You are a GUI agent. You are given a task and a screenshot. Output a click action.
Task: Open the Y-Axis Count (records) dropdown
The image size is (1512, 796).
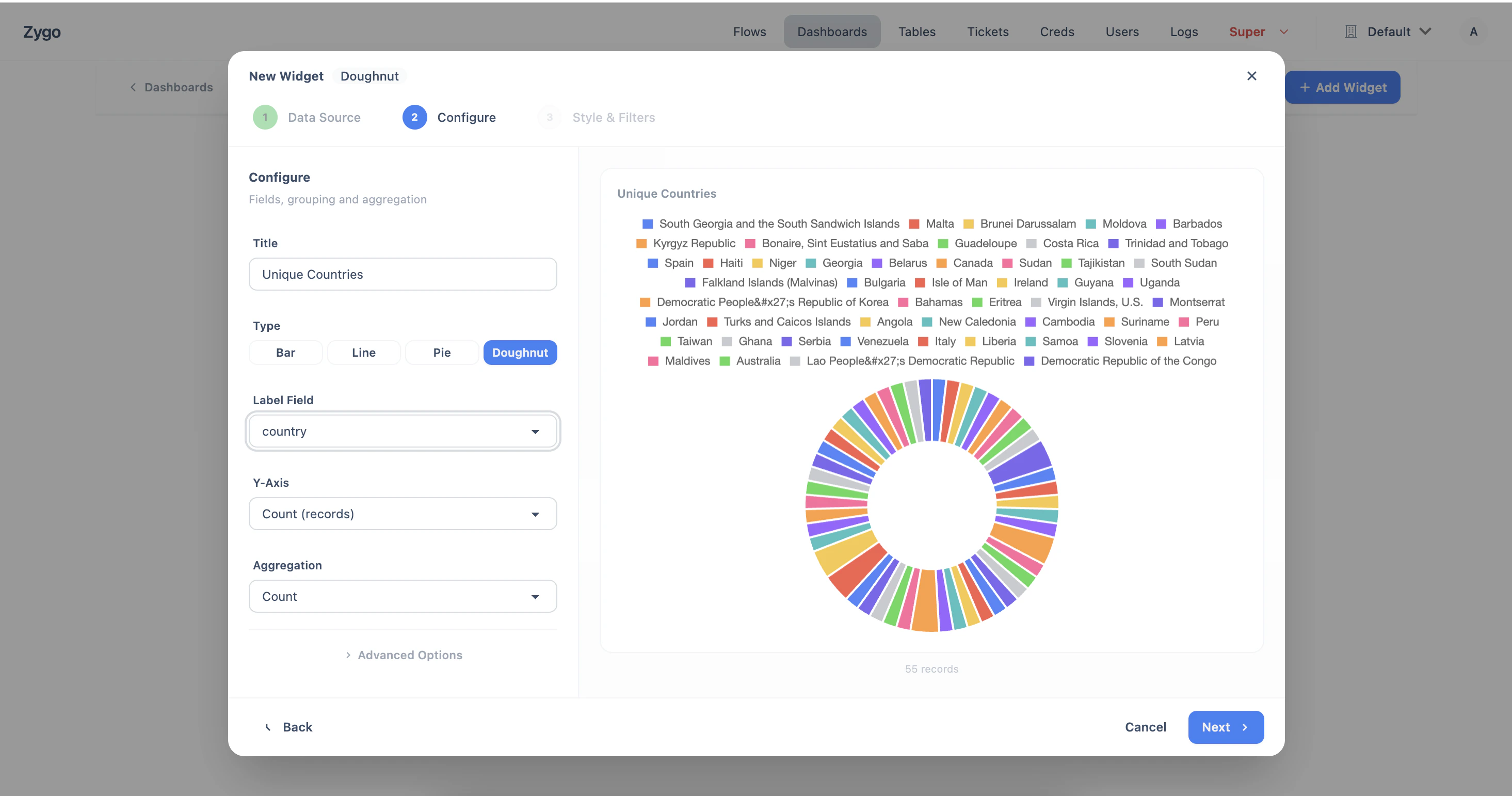[x=403, y=514]
